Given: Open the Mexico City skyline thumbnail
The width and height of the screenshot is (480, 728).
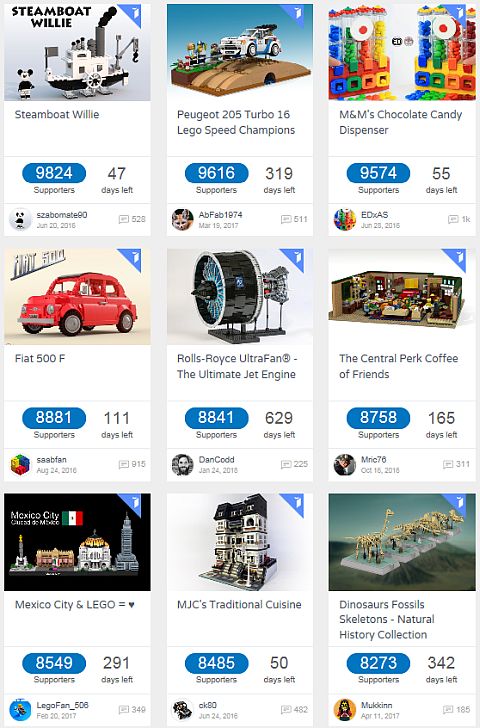Looking at the screenshot, I should [77, 542].
